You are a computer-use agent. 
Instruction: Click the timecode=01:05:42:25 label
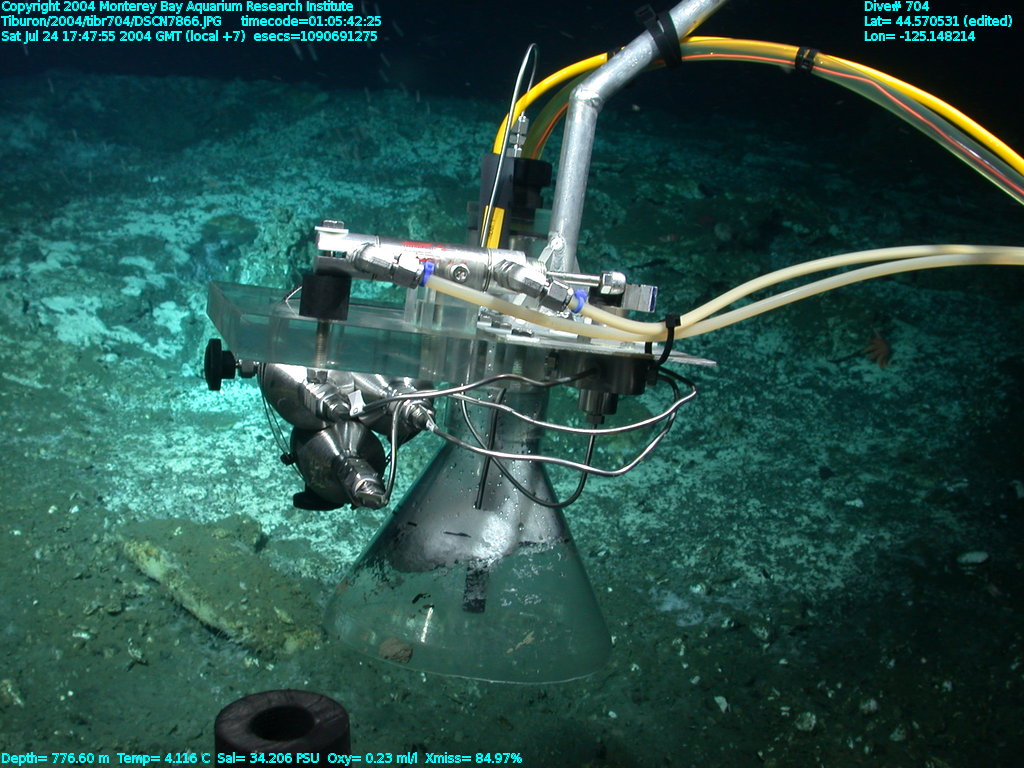click(x=311, y=21)
